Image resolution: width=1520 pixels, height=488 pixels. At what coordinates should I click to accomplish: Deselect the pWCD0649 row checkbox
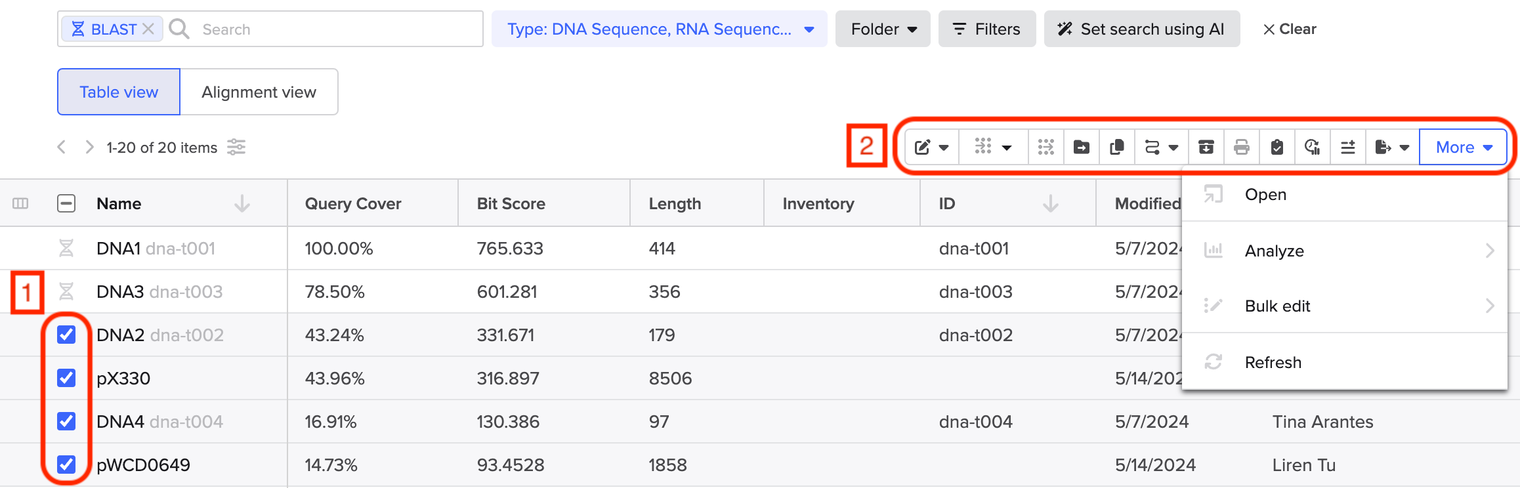(66, 465)
